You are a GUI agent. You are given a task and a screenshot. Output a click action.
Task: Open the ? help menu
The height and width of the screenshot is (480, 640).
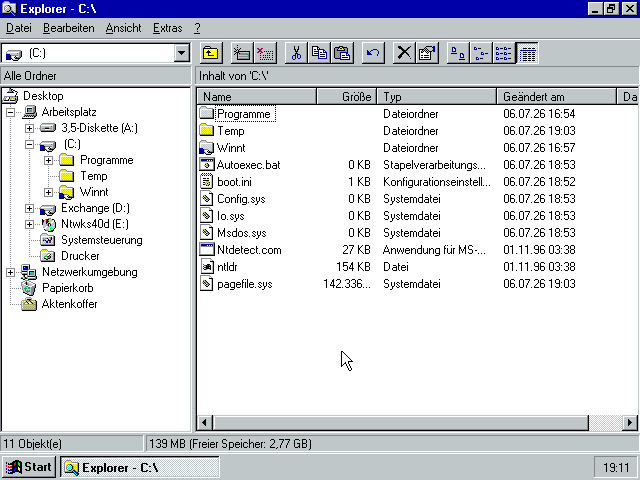pyautogui.click(x=197, y=28)
